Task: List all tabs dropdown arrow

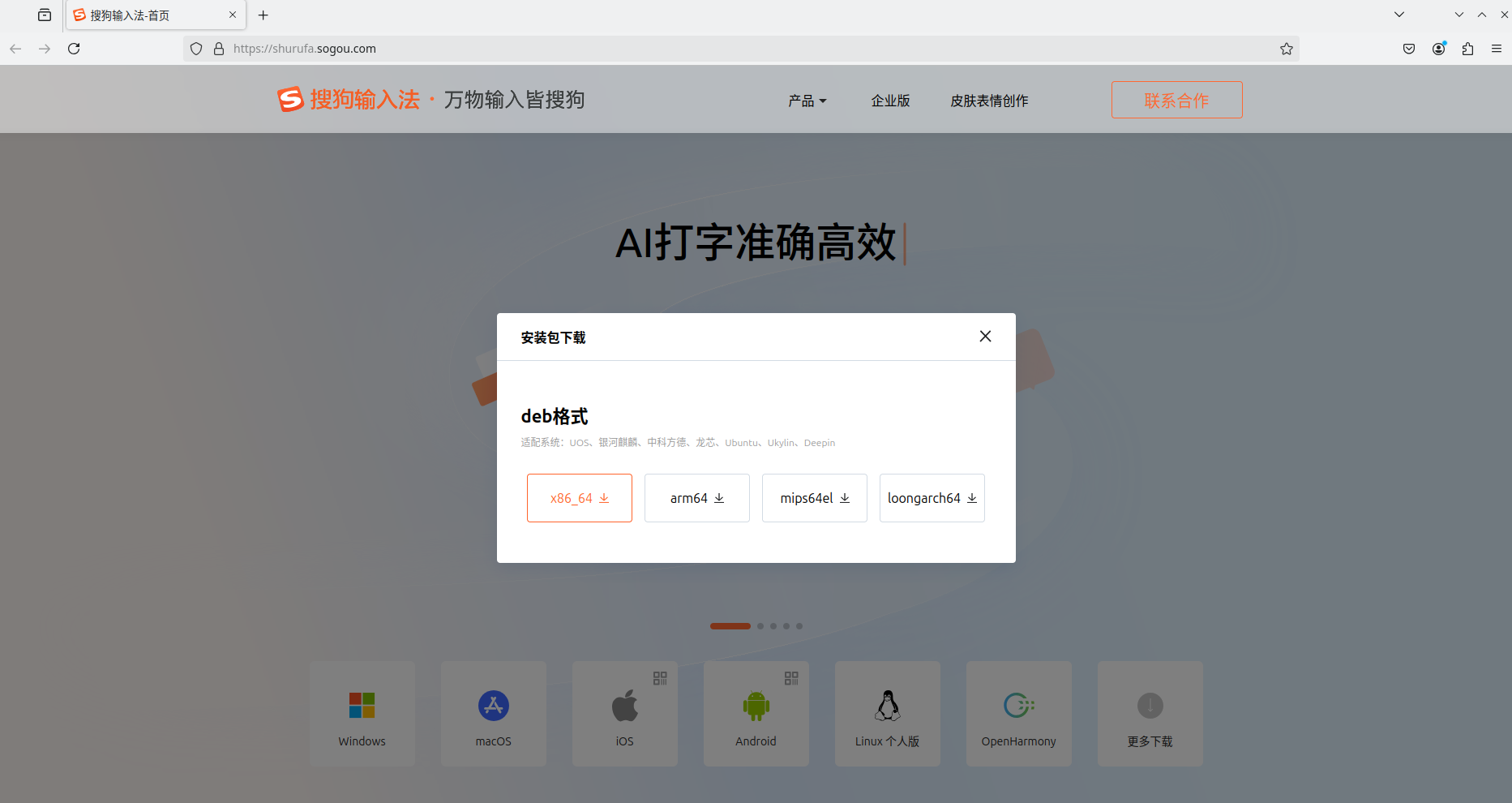Action: tap(1399, 15)
